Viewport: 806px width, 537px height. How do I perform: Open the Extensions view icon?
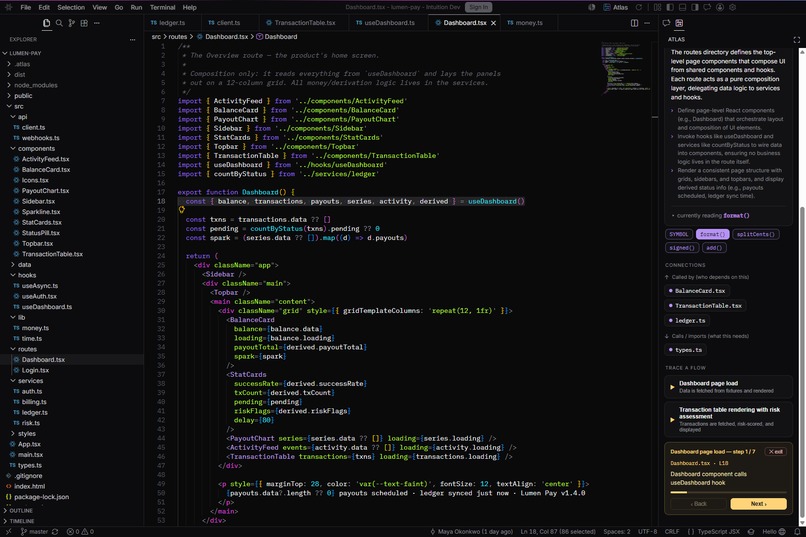click(84, 23)
